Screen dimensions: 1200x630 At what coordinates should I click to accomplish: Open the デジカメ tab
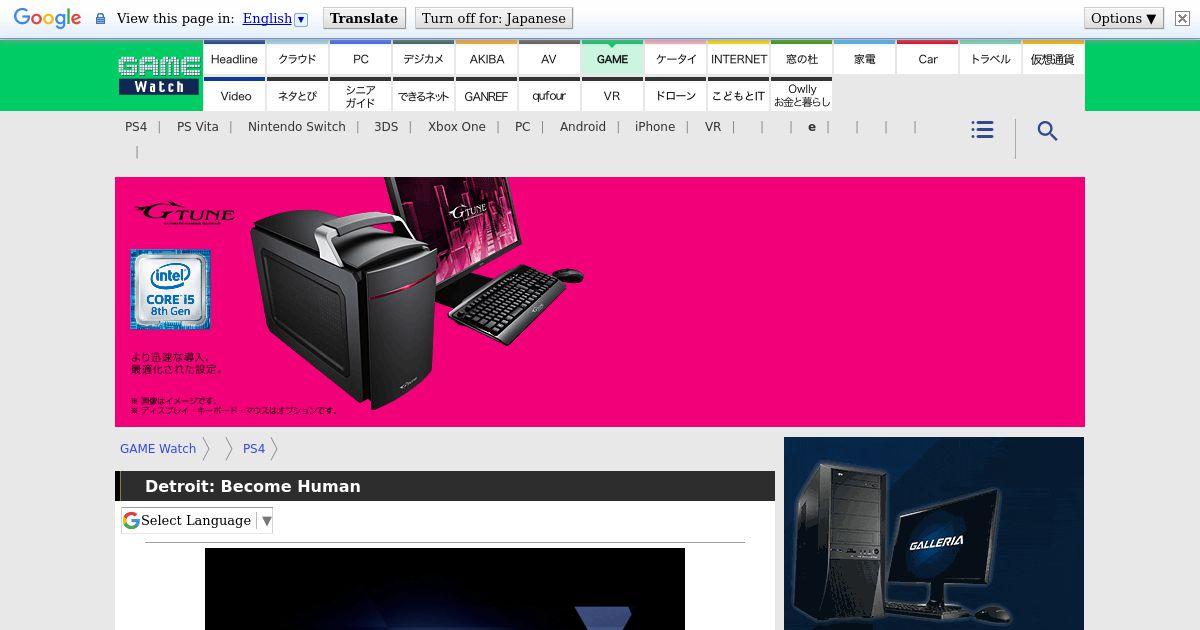tap(423, 59)
